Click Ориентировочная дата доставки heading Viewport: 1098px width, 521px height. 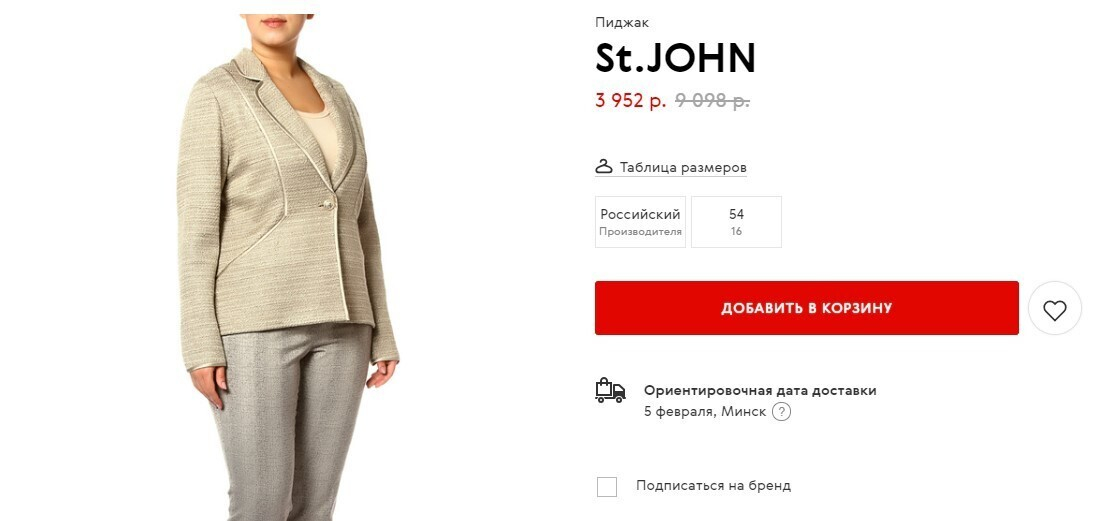pyautogui.click(x=760, y=391)
